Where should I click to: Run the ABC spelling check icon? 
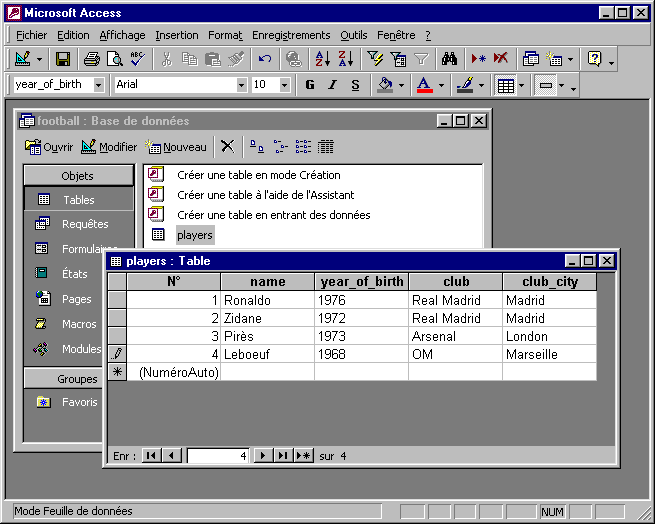click(137, 59)
